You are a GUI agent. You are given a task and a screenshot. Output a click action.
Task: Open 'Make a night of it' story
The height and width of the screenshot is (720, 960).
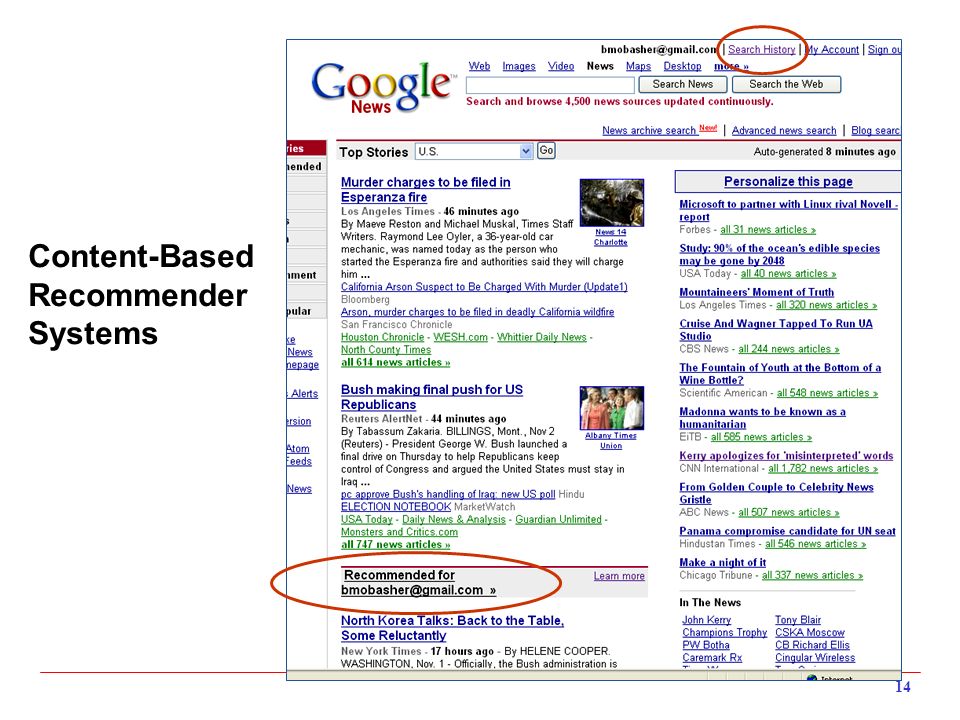click(722, 563)
